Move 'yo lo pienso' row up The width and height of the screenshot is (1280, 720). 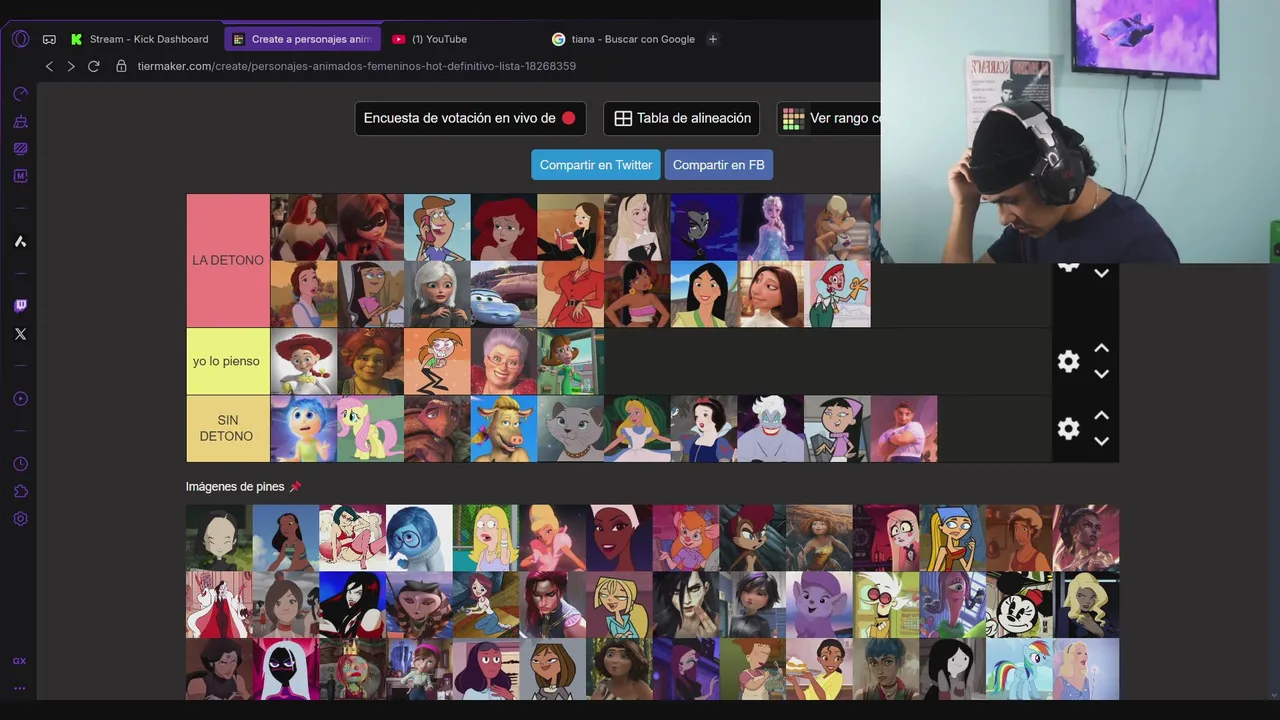point(1101,348)
